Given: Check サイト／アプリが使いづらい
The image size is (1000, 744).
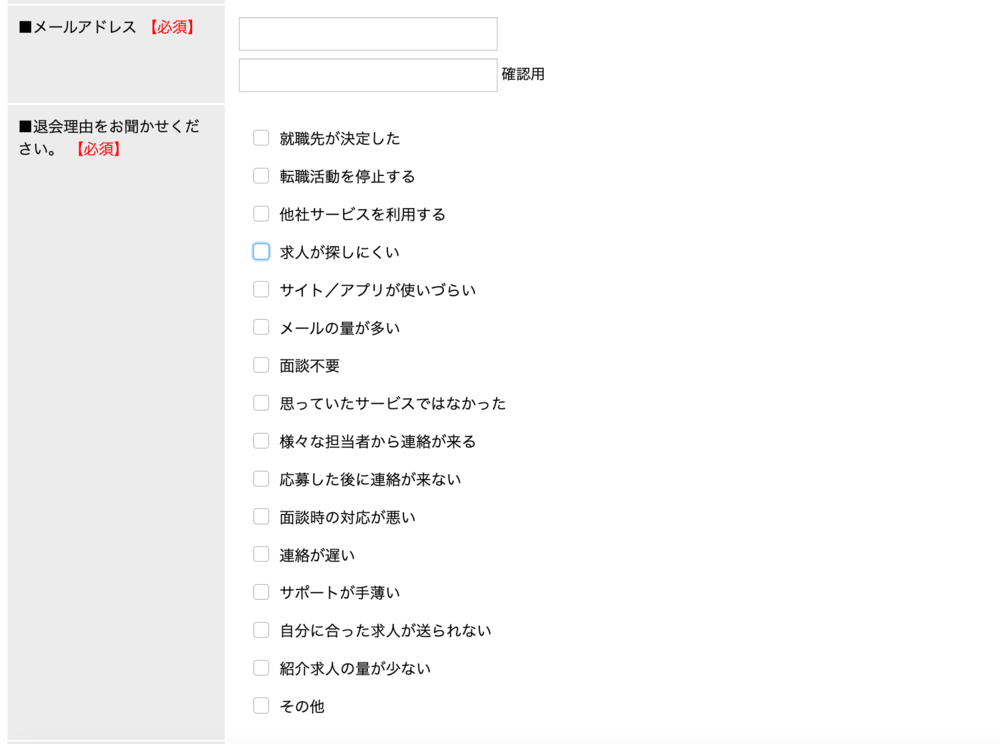Looking at the screenshot, I should pos(261,289).
